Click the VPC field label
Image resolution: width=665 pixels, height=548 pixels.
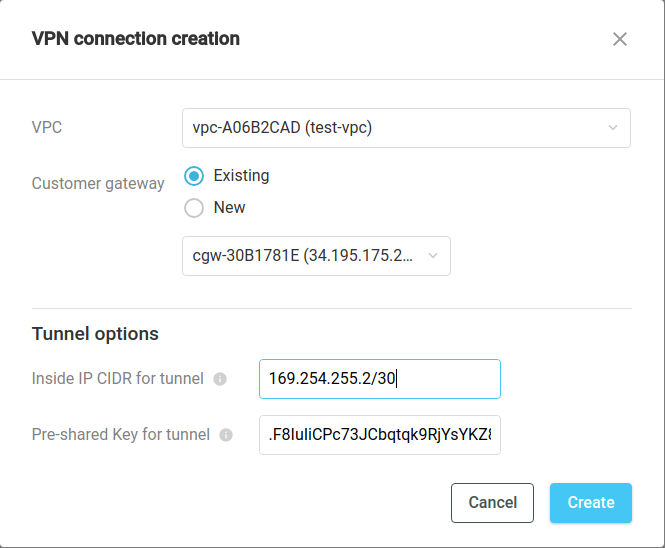click(x=48, y=127)
